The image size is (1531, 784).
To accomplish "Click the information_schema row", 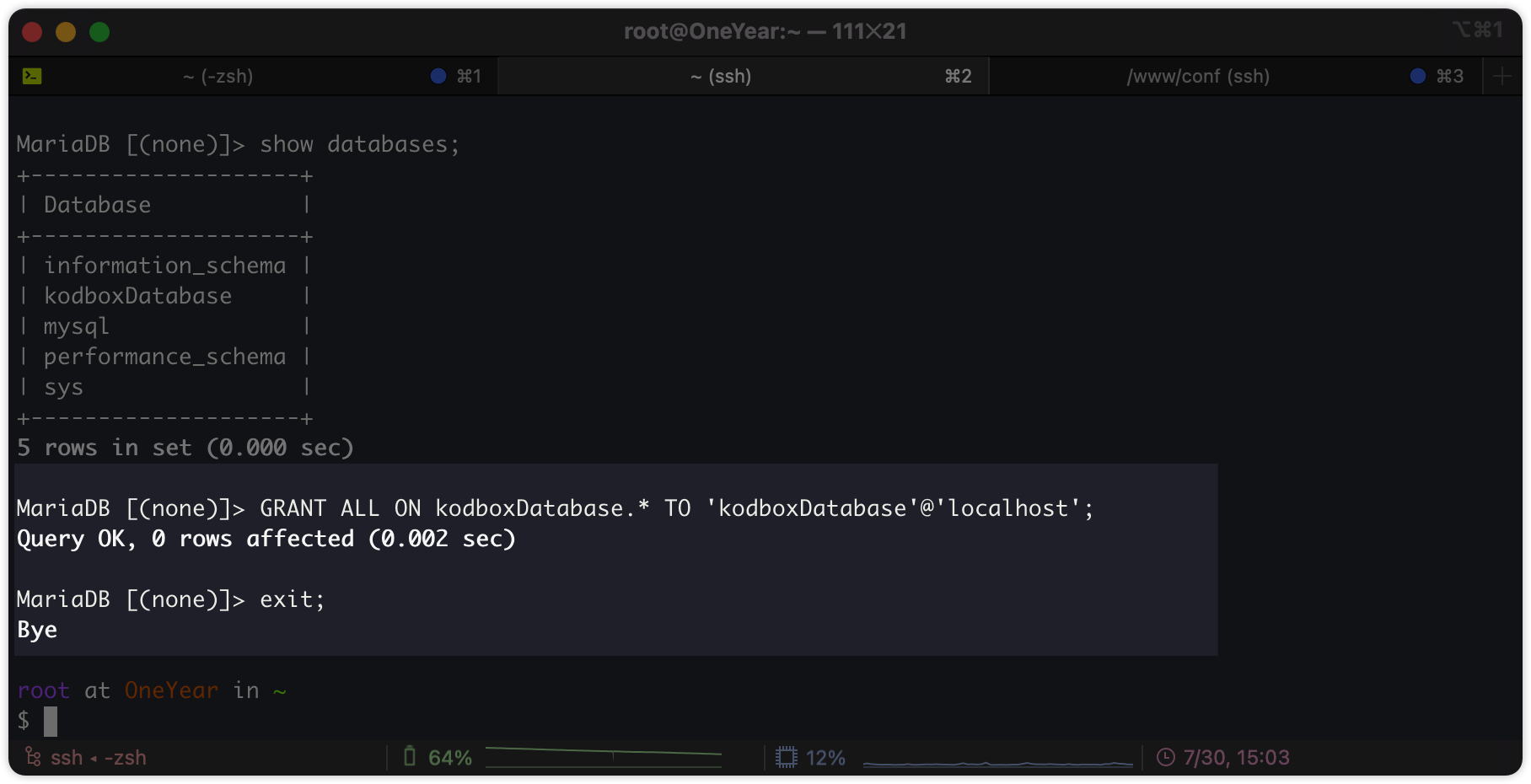I will coord(165,266).
